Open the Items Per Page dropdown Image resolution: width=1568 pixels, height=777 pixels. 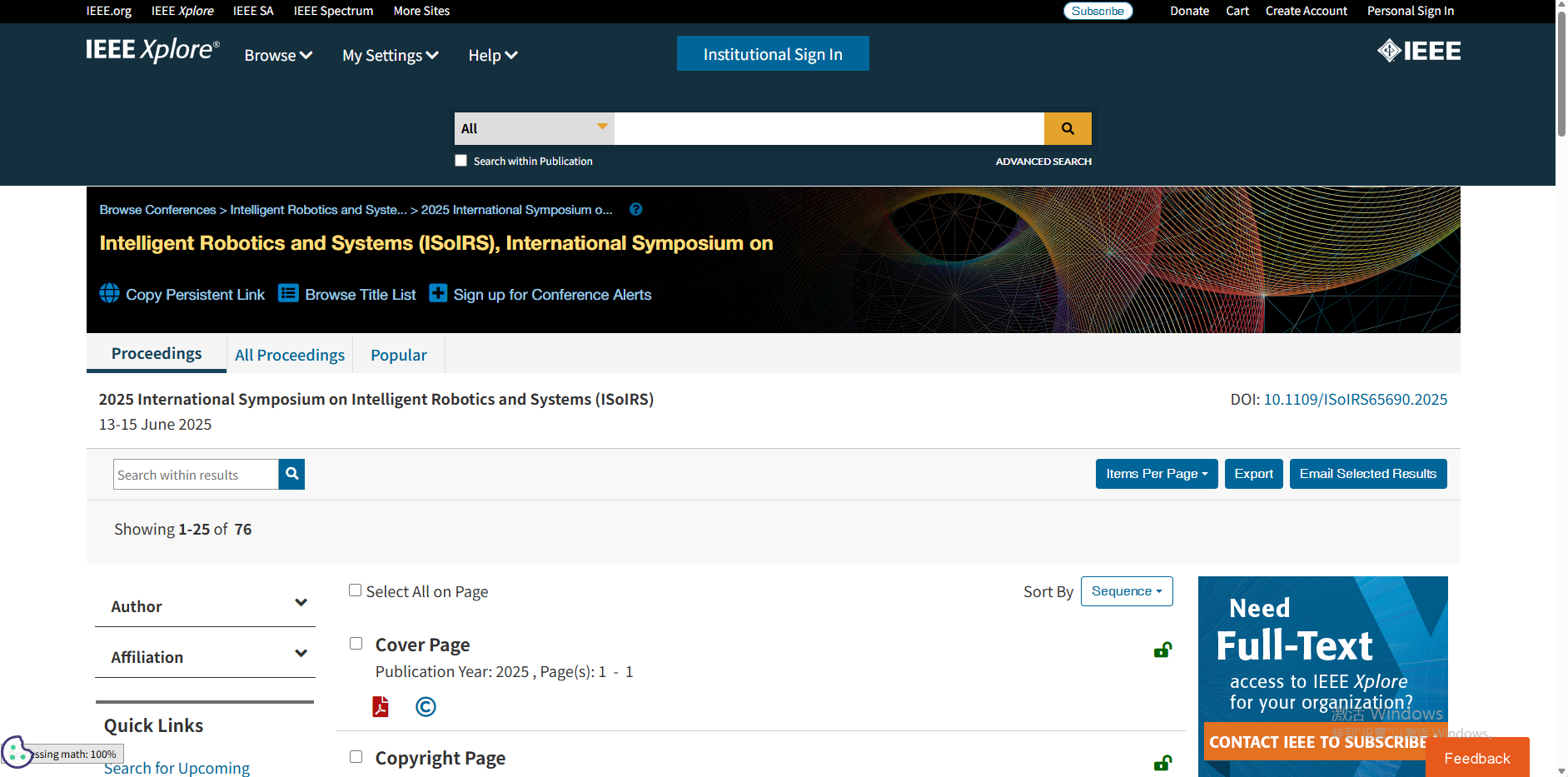(1156, 474)
